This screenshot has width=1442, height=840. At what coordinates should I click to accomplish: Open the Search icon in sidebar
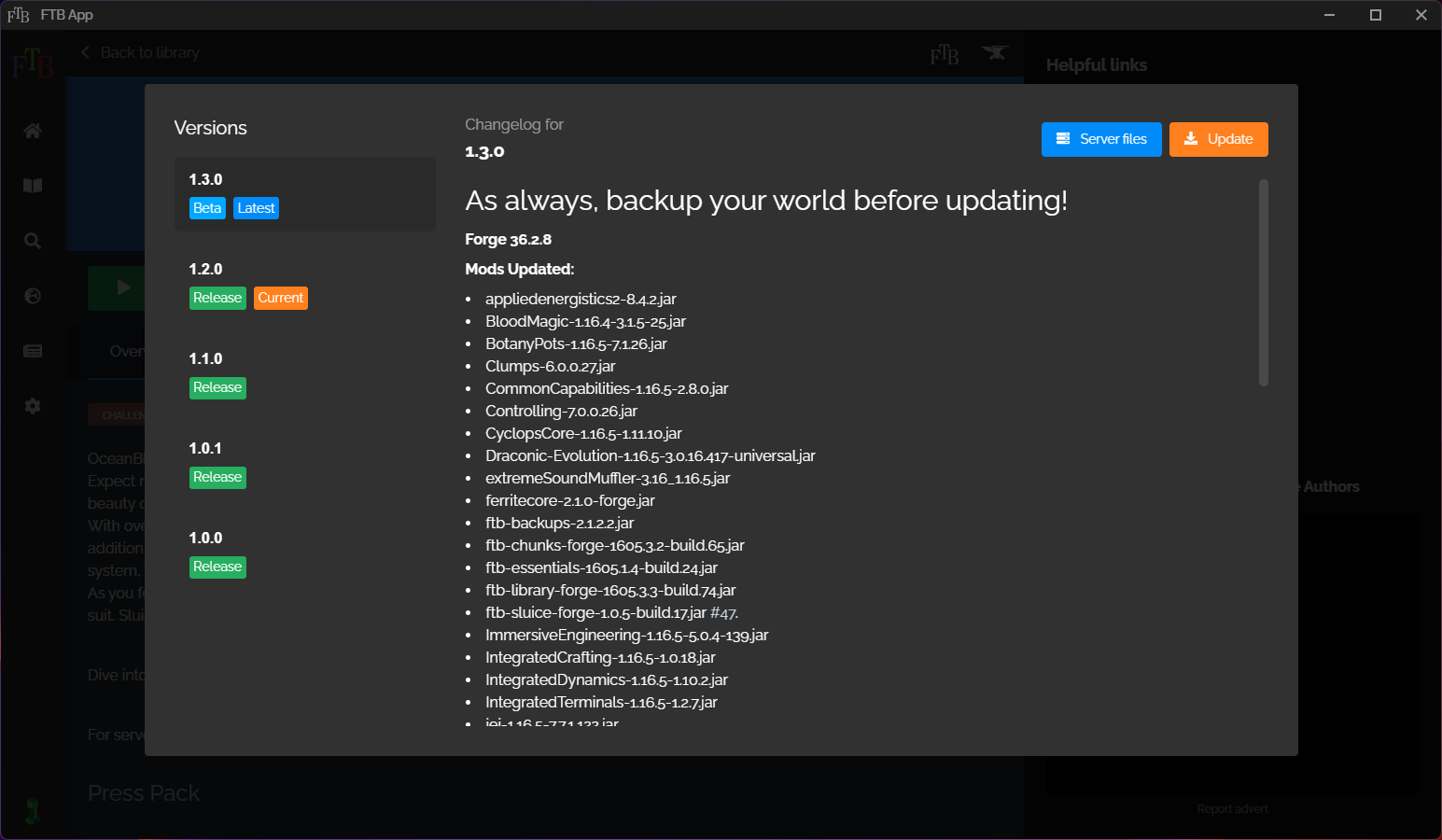(x=33, y=241)
